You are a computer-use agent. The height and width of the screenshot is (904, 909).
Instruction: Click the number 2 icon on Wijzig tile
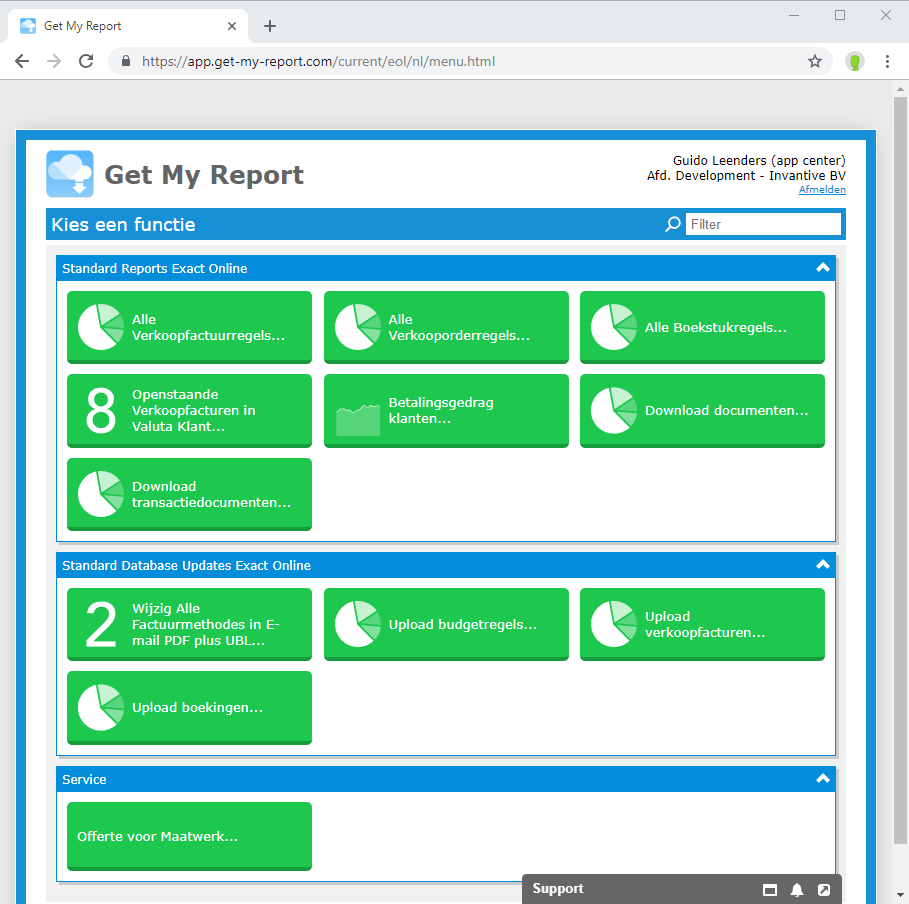click(101, 624)
